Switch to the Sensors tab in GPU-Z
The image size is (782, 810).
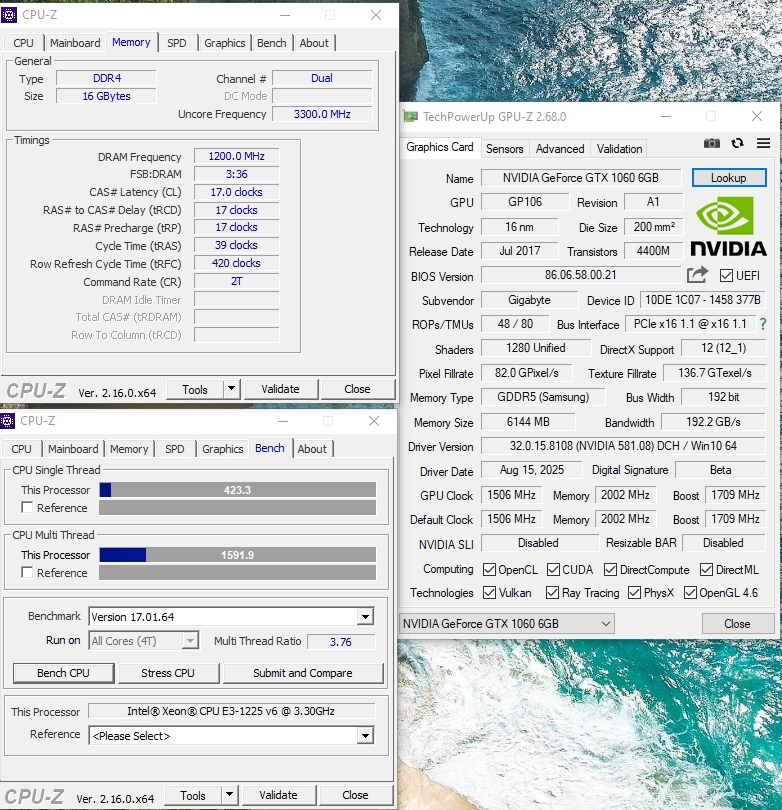[504, 149]
